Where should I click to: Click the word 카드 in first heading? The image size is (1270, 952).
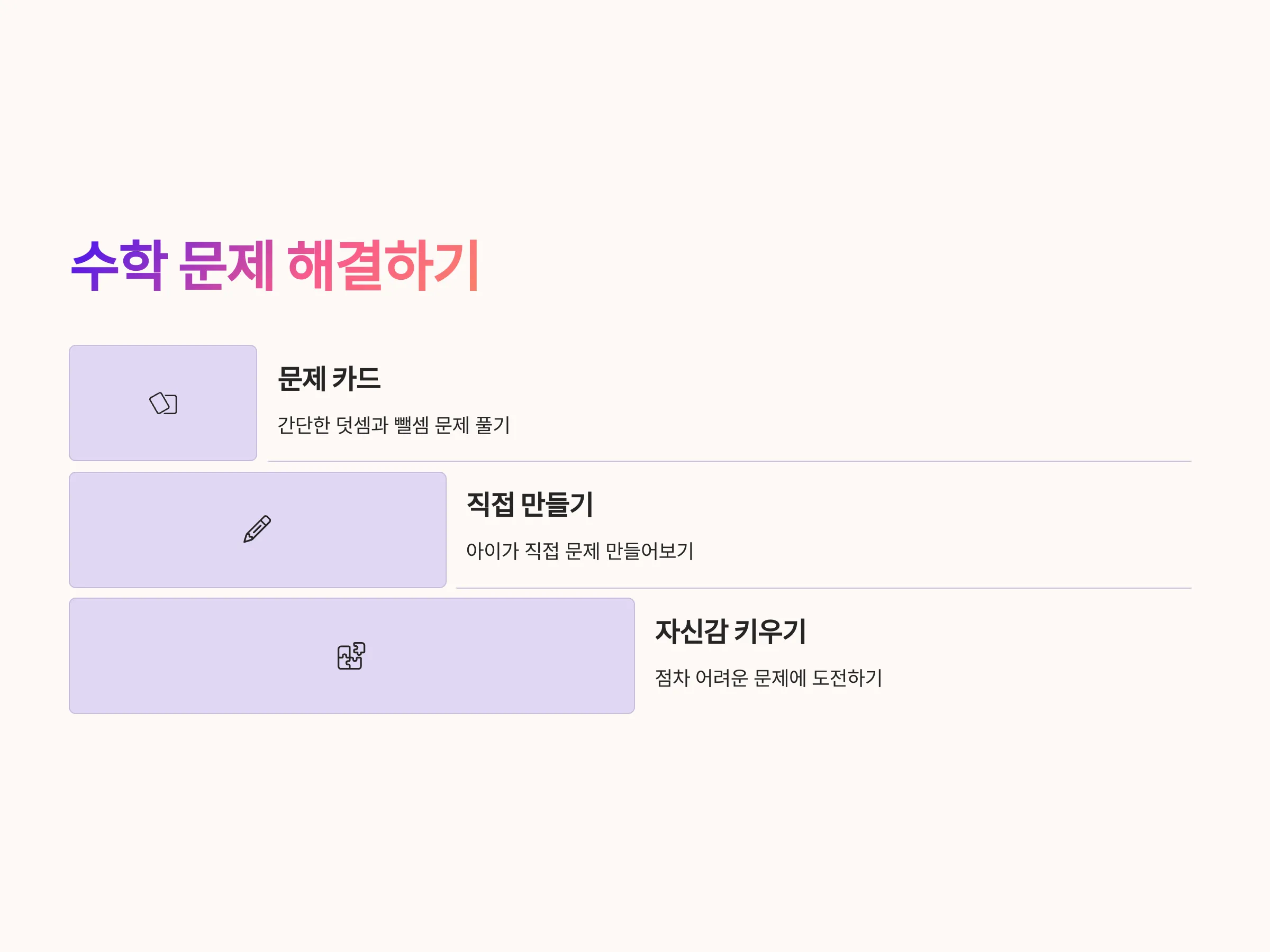[357, 379]
